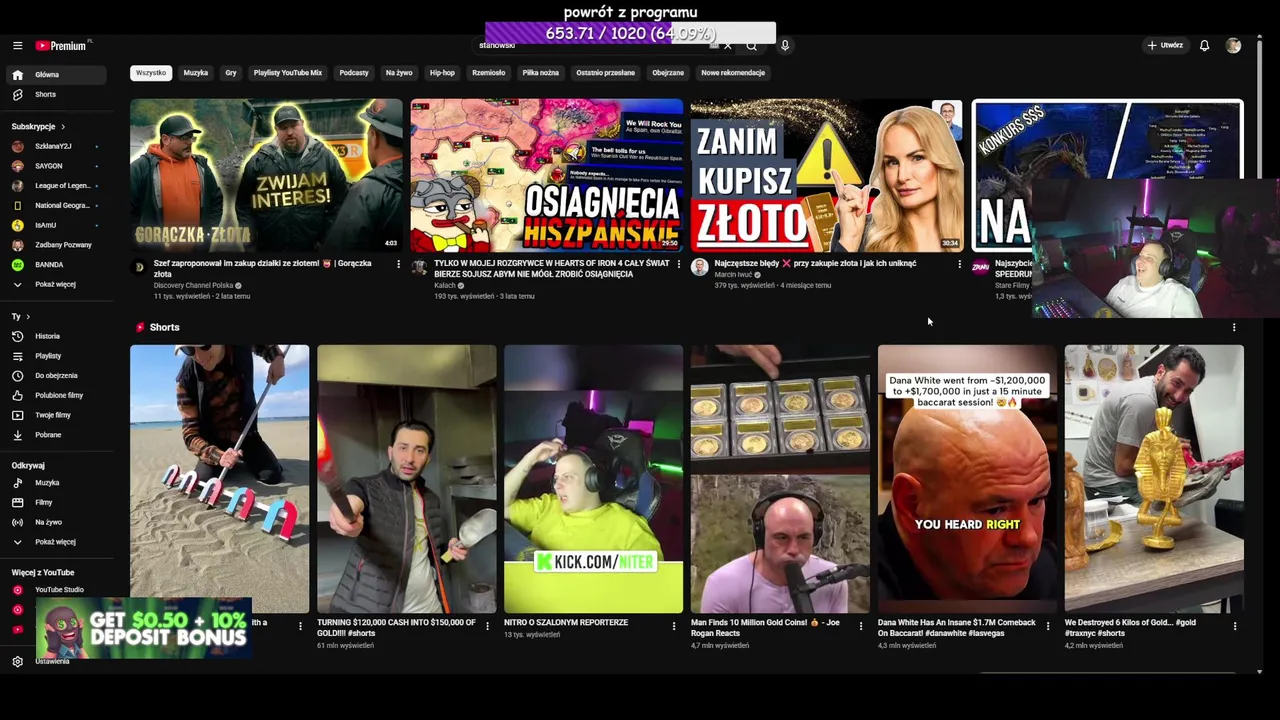Open kick.com/NITER short thumbnail
The image size is (1280, 720).
(594, 479)
